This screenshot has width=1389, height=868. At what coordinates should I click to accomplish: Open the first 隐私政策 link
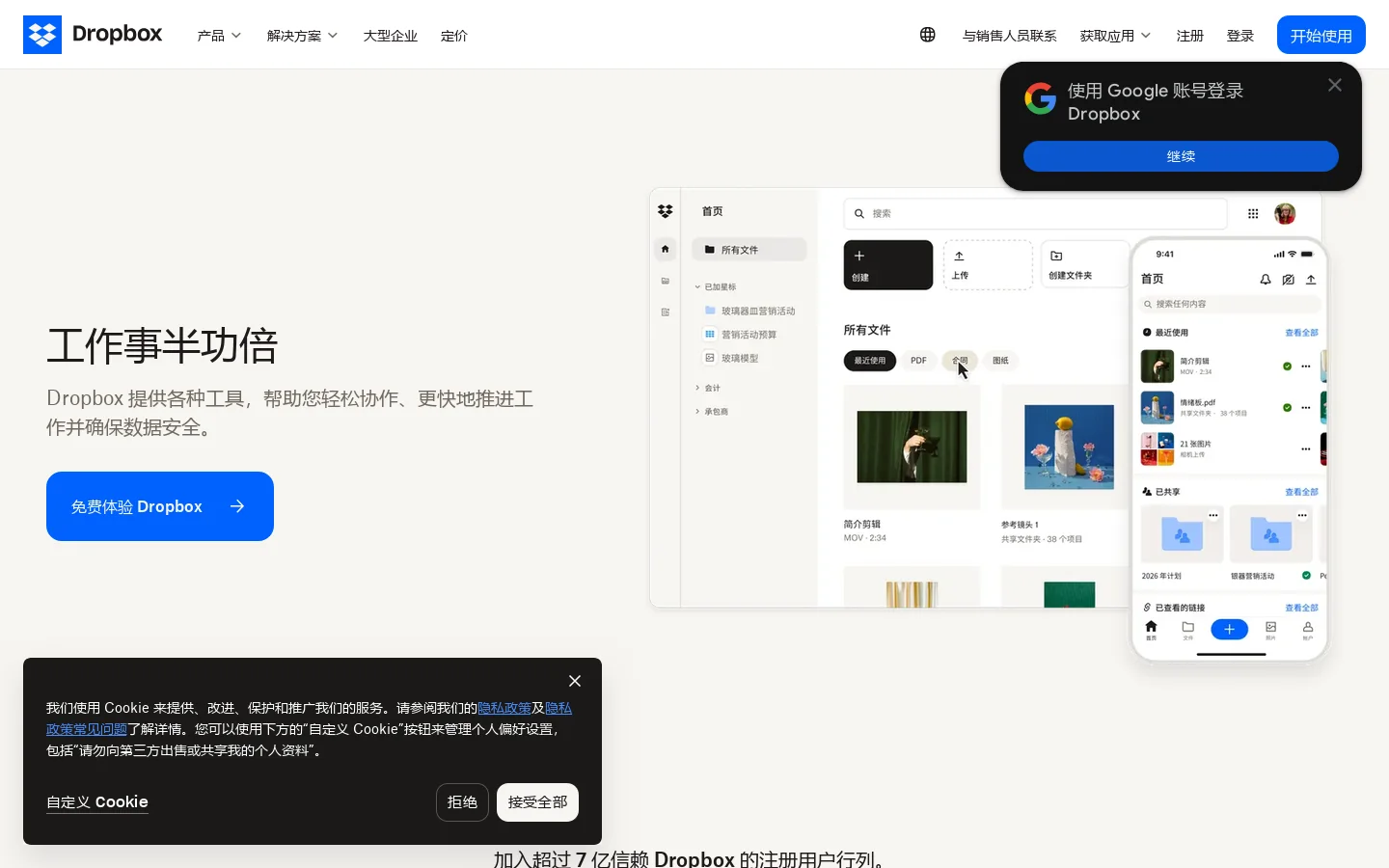coord(504,708)
